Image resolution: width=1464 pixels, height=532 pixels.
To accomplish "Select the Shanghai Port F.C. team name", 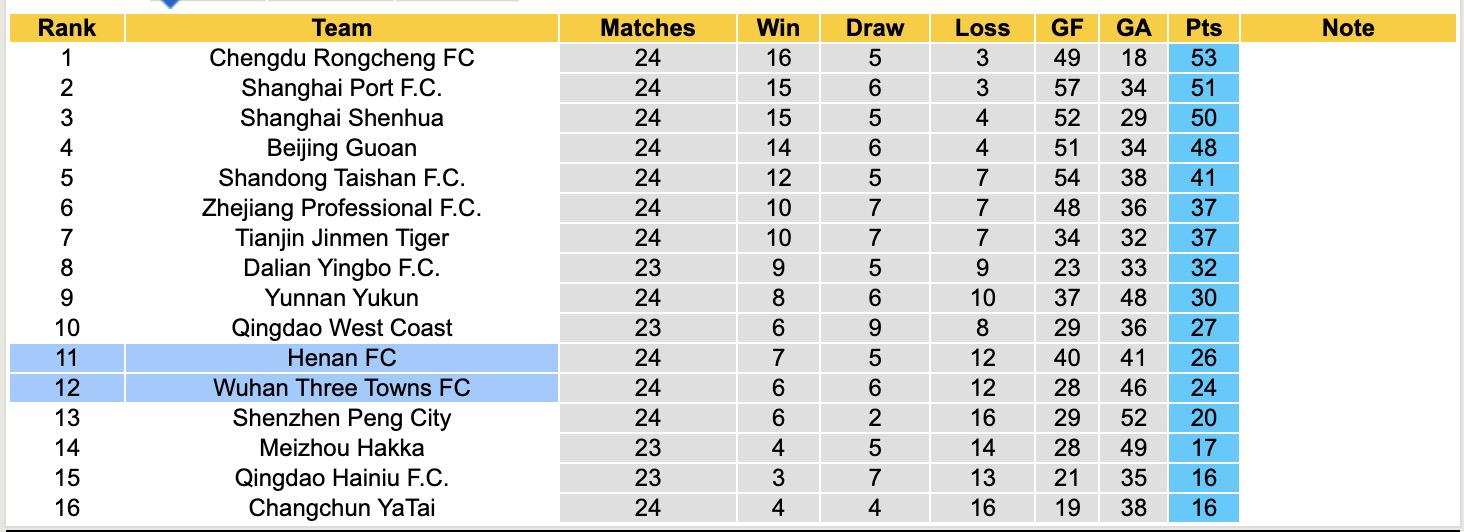I will 341,88.
